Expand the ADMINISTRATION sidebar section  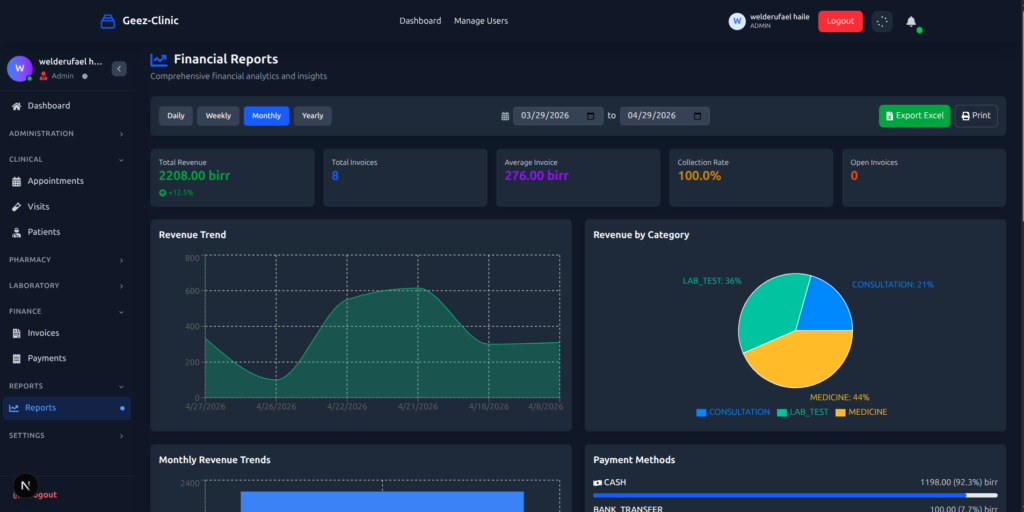pos(67,134)
